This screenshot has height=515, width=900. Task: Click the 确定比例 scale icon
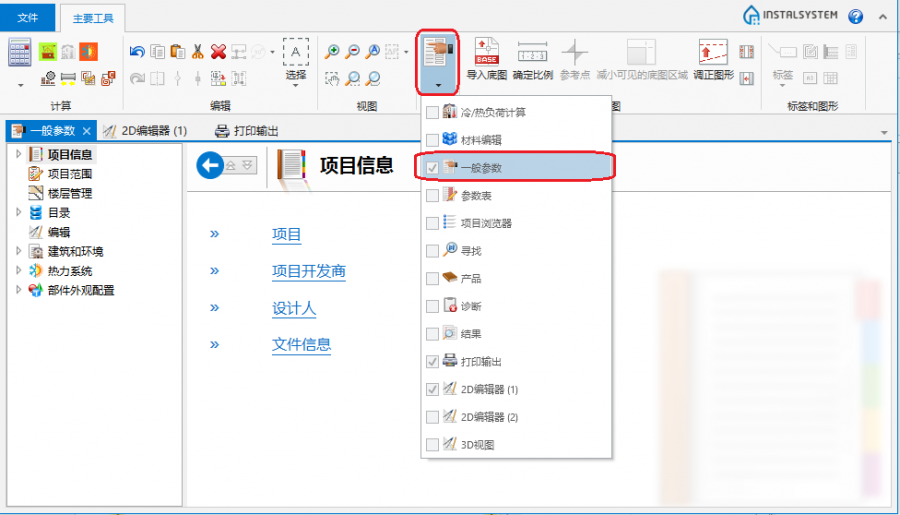coord(532,58)
